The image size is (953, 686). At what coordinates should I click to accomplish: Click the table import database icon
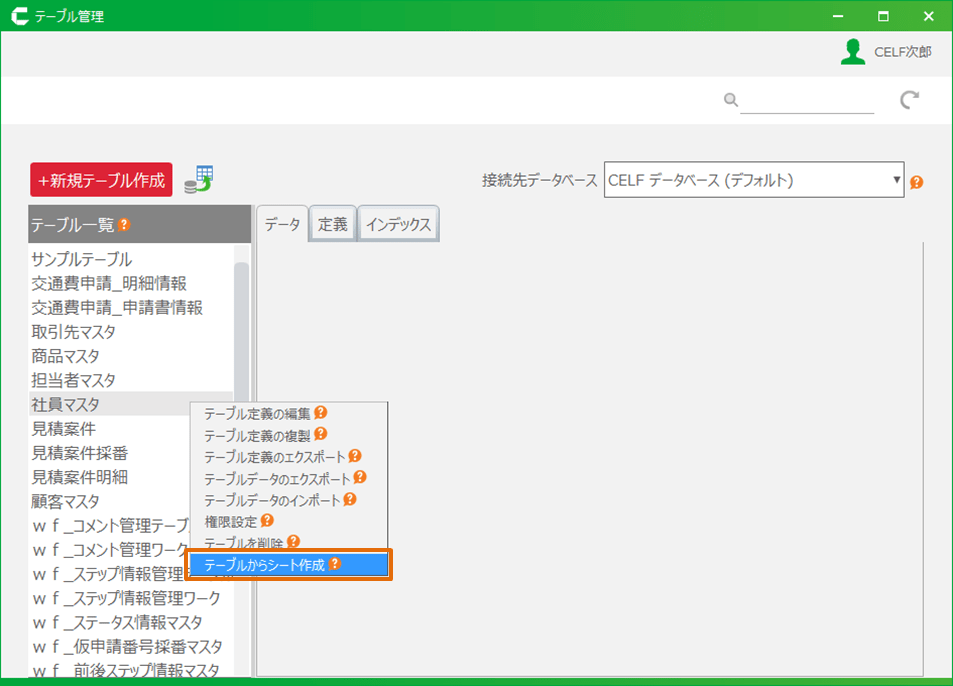(x=198, y=180)
